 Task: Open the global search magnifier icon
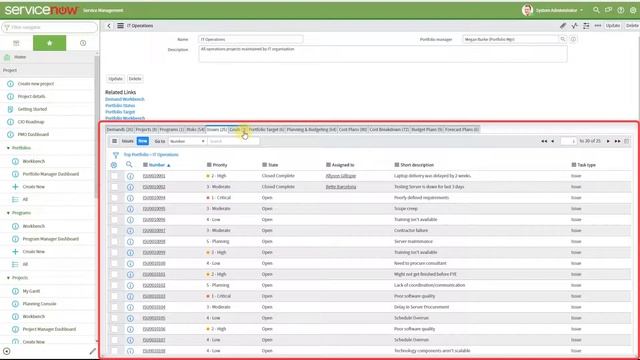click(x=596, y=10)
